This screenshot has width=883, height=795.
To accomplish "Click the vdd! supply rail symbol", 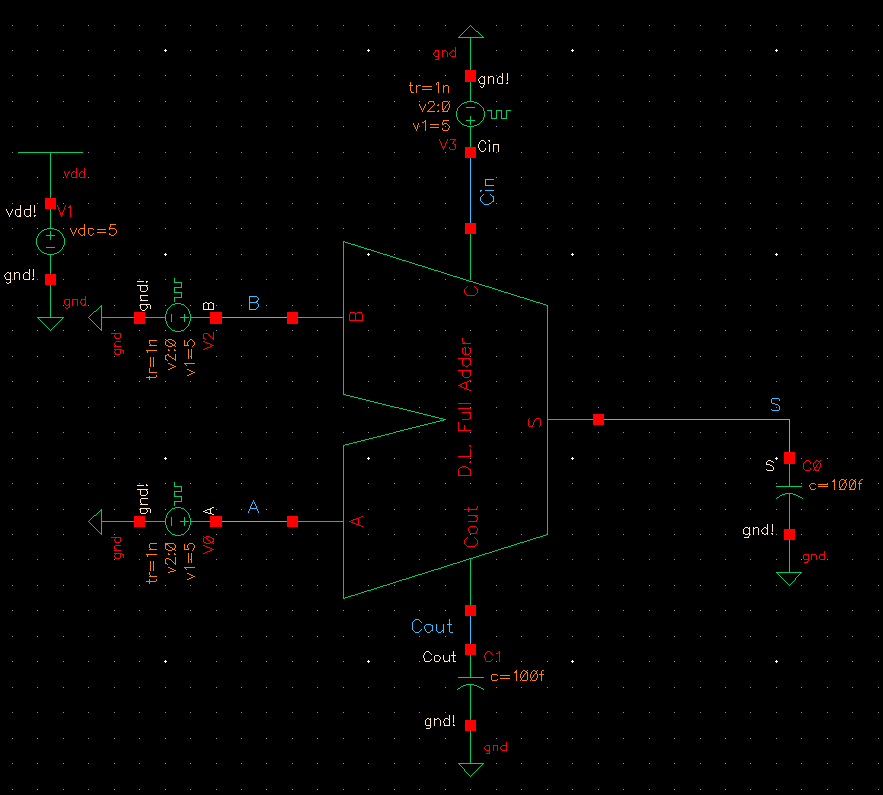I will coord(48,153).
